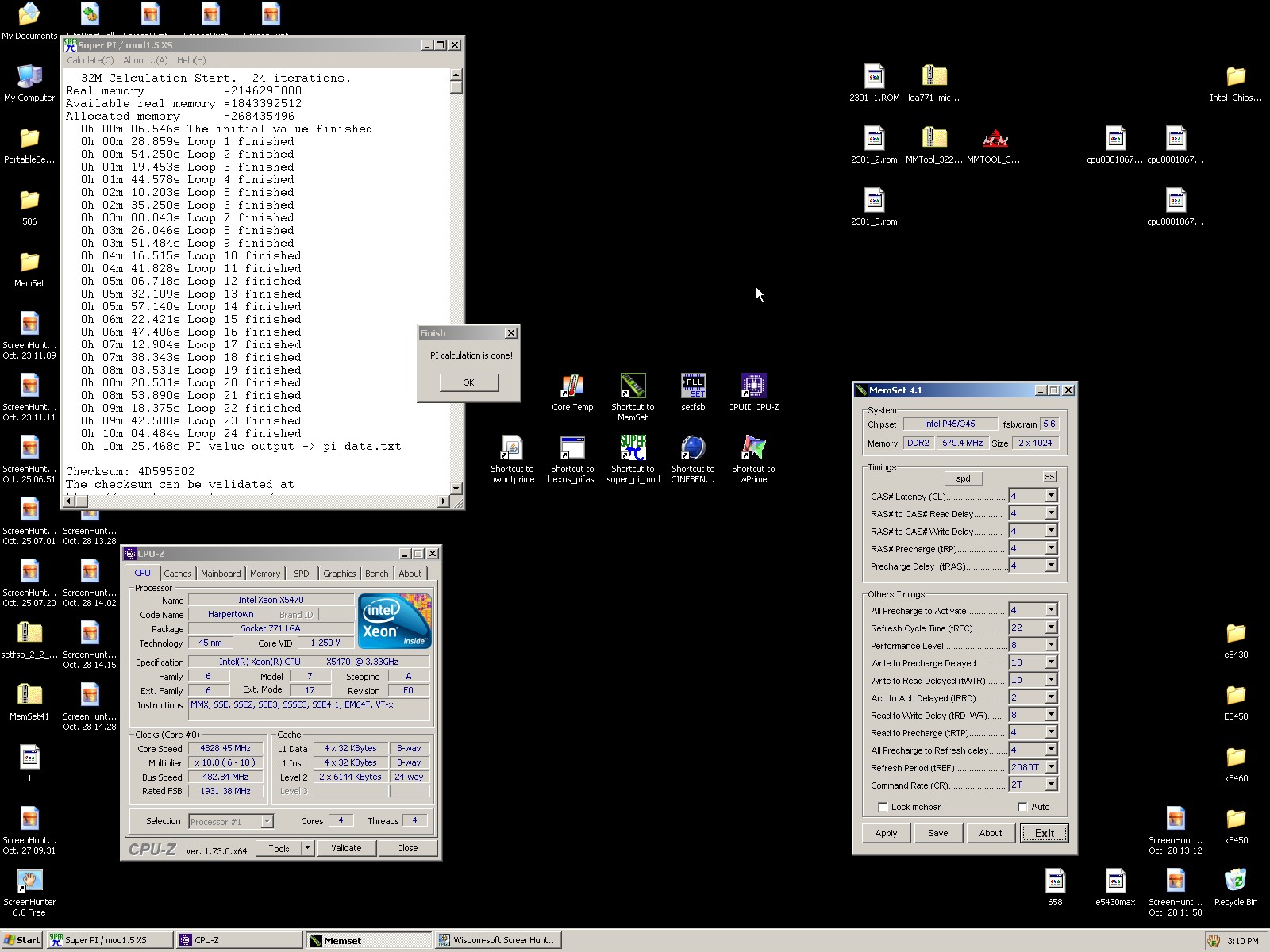This screenshot has height=952, width=1270.
Task: Open the My Computer icon
Action: 29,83
